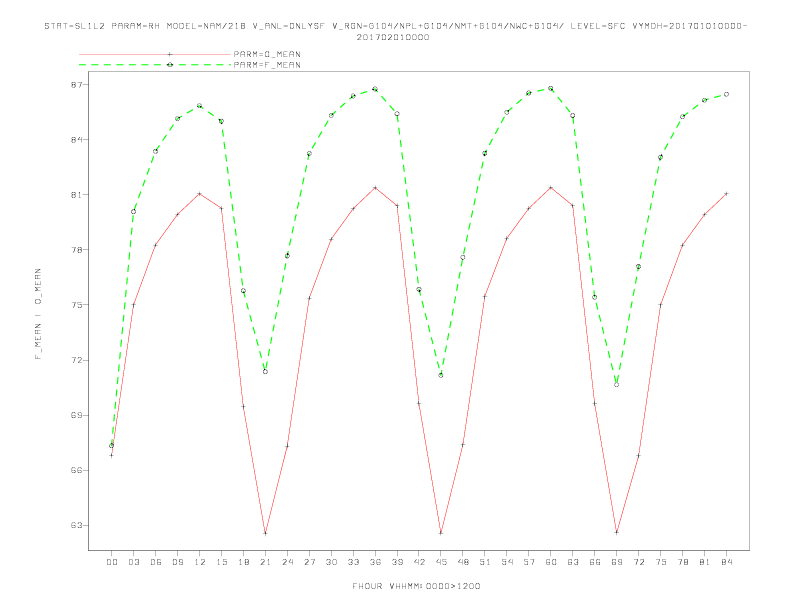Screen dimensions: 792x612
Task: Click the PARM=F_MEAN legend label
Action: coord(267,65)
